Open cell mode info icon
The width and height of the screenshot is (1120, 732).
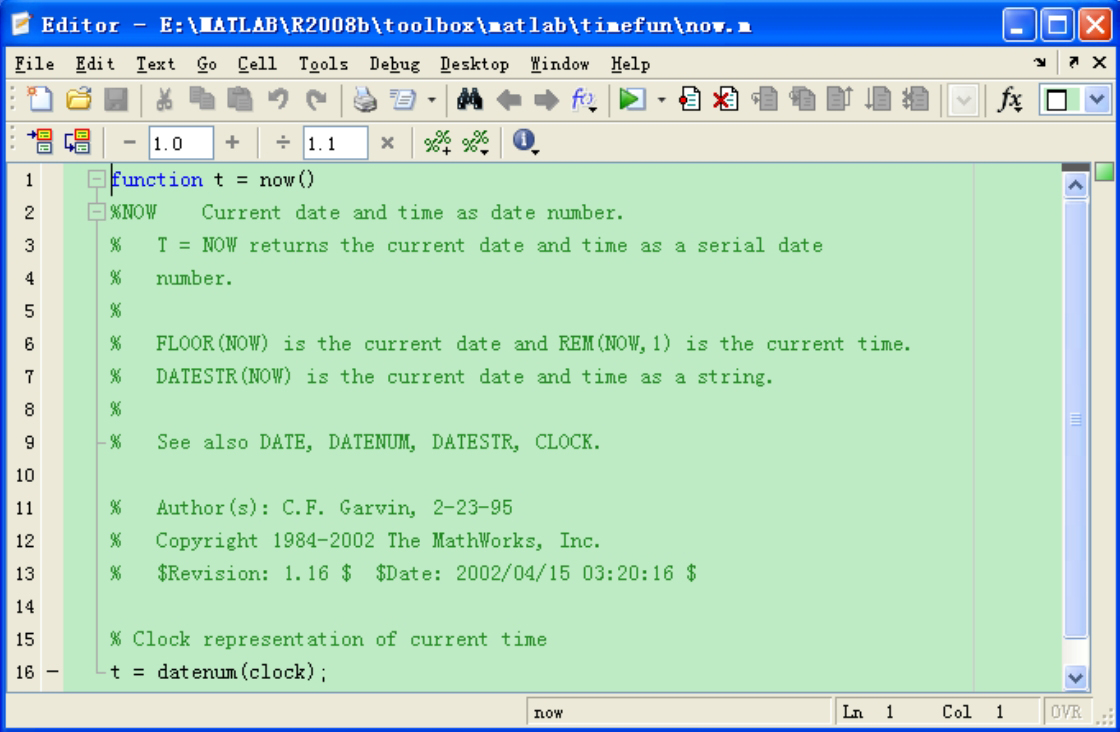(525, 141)
